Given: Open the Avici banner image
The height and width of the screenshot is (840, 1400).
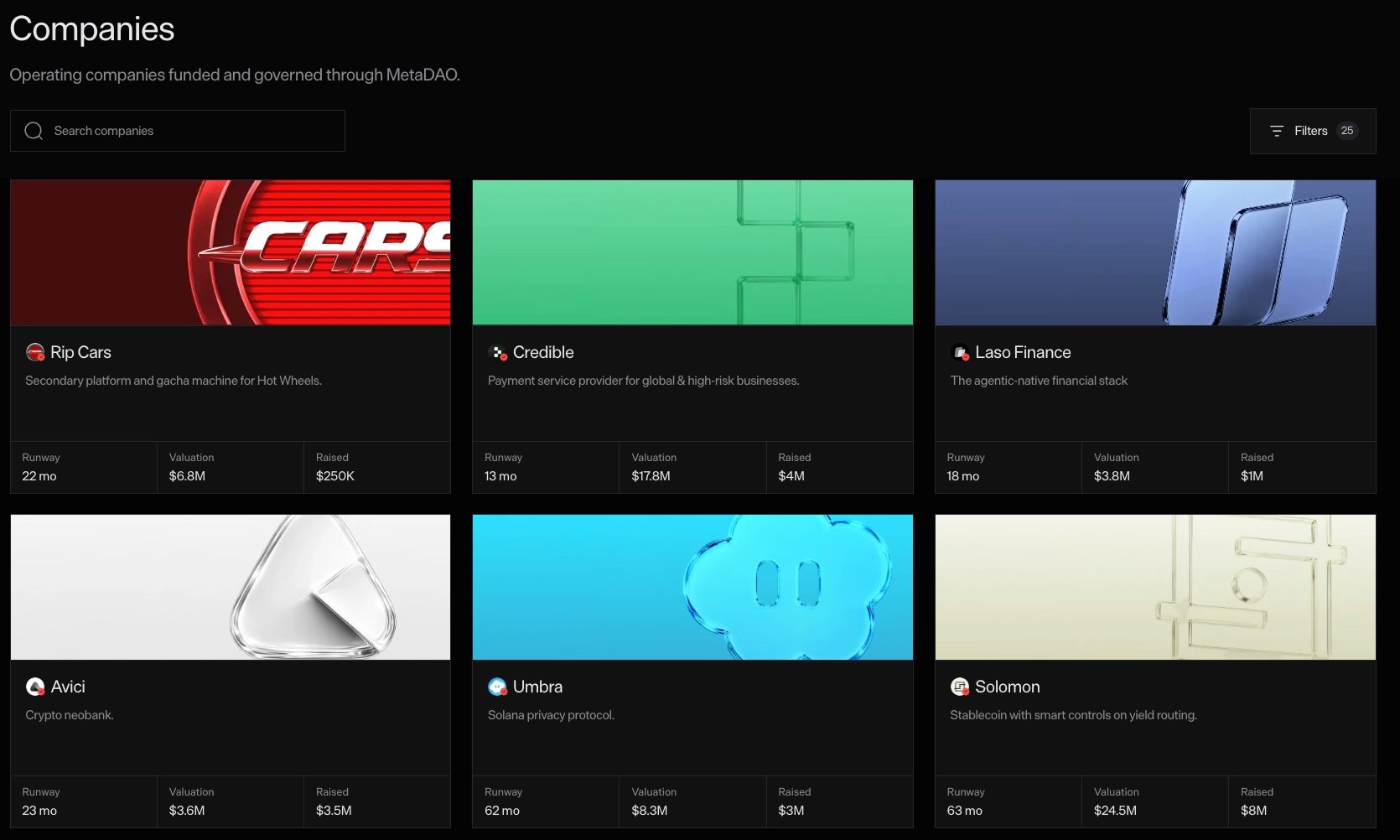Looking at the screenshot, I should tap(231, 587).
